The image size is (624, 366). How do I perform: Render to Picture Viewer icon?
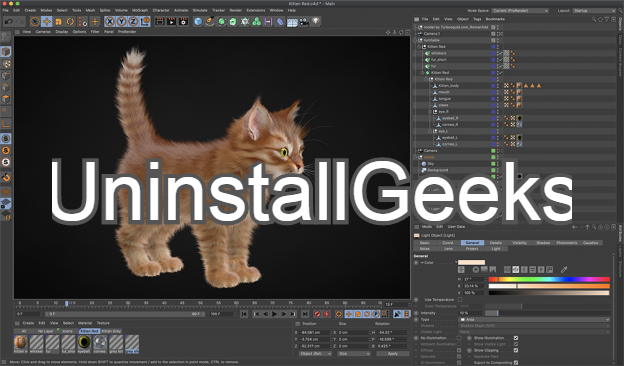pyautogui.click(x=171, y=21)
